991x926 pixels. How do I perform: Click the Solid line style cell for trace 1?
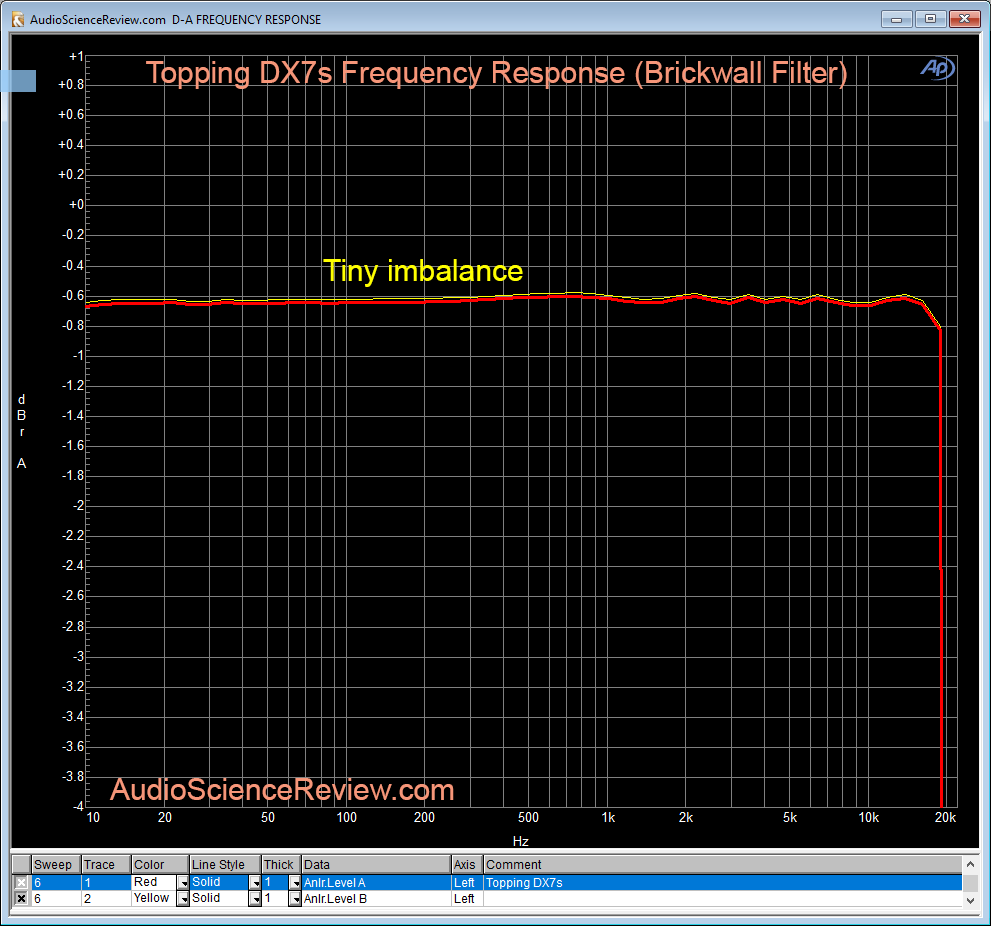click(x=220, y=882)
